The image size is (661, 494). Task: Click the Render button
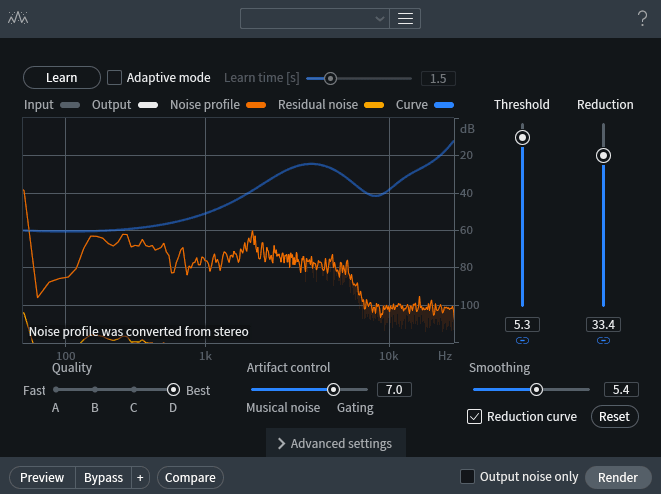point(618,478)
